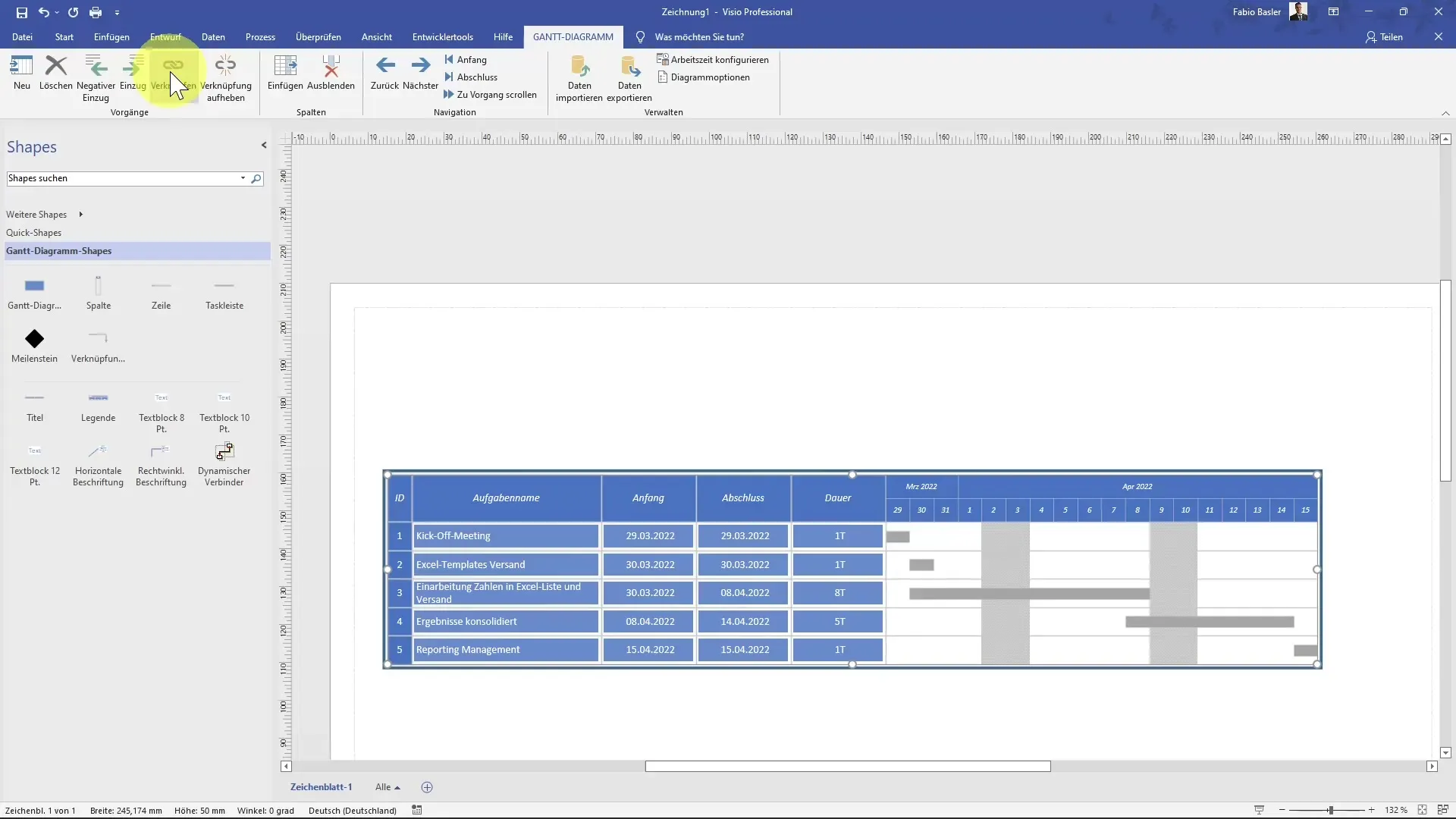Switch to the Entwicklertools tab
This screenshot has width=1456, height=819.
443,36
